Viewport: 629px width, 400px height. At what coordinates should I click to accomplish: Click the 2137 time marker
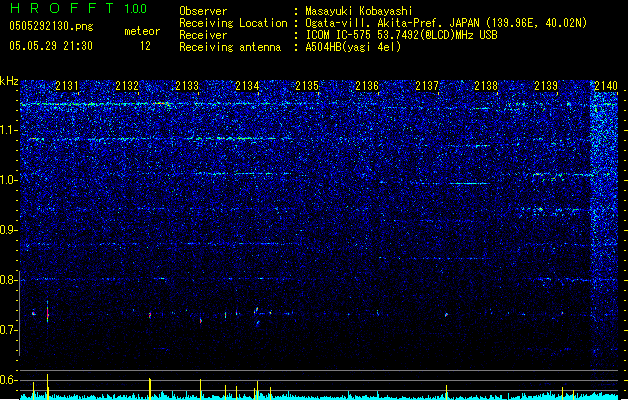427,86
